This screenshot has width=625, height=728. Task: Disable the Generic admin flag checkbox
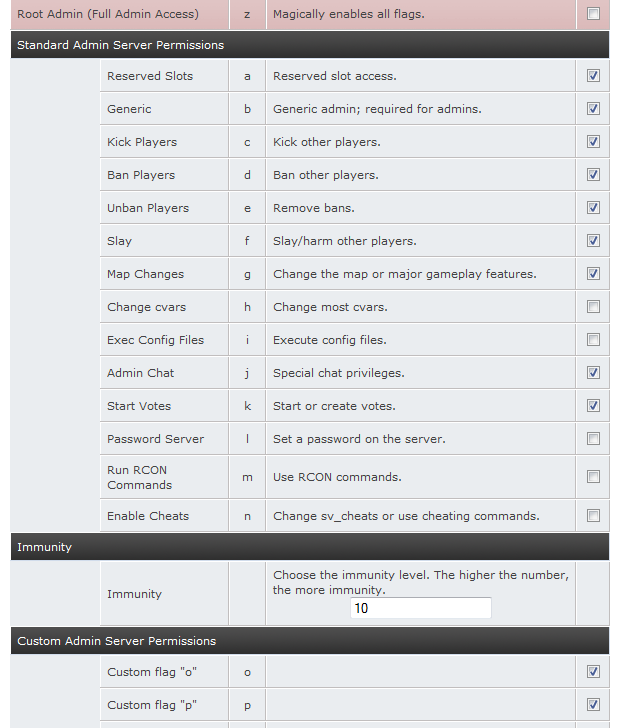(593, 109)
